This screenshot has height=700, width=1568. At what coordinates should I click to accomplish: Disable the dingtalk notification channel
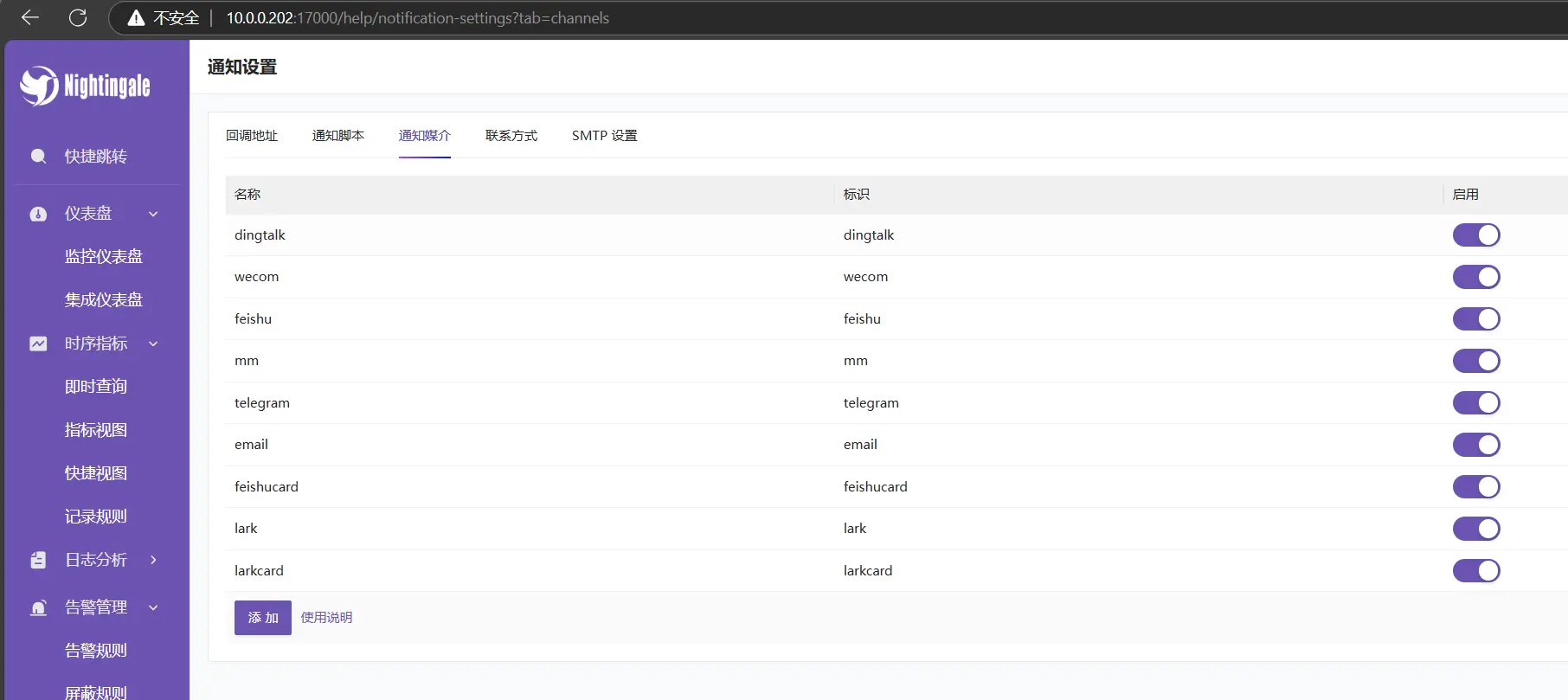[1475, 235]
